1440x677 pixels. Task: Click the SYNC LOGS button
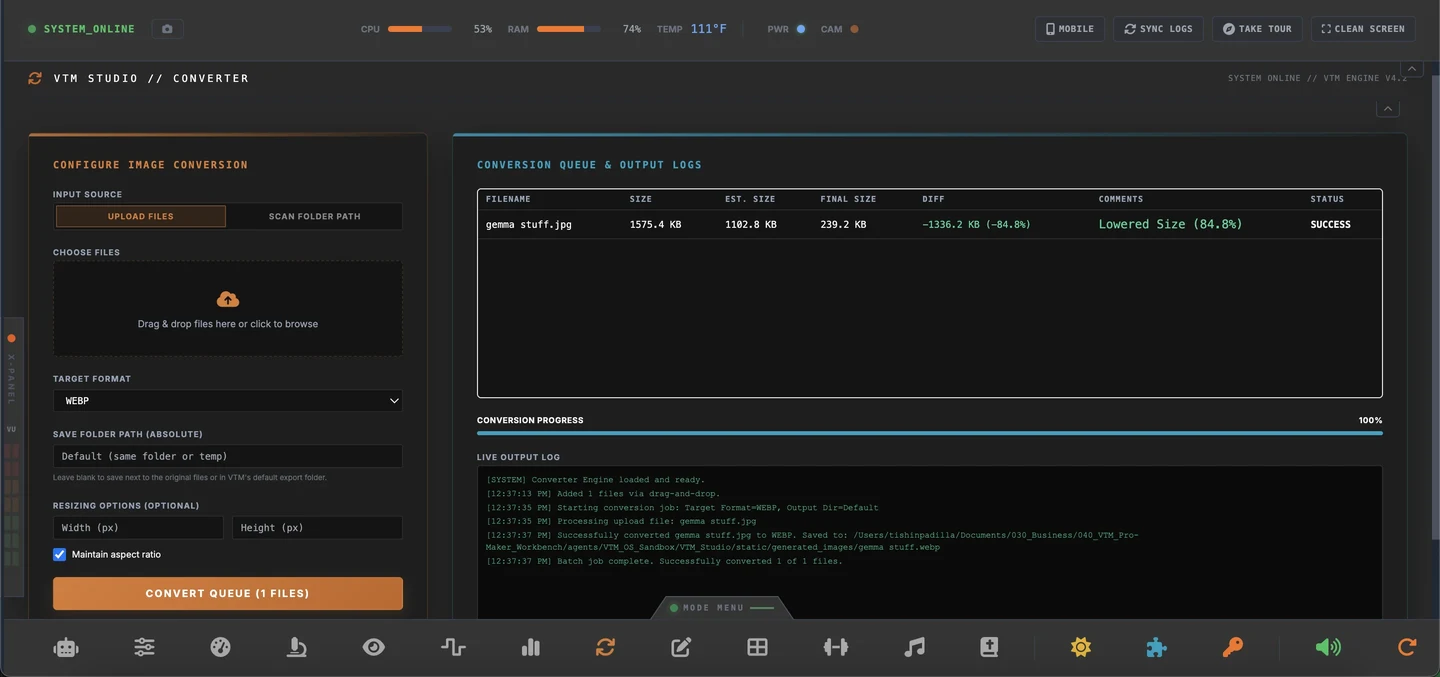pos(1158,29)
